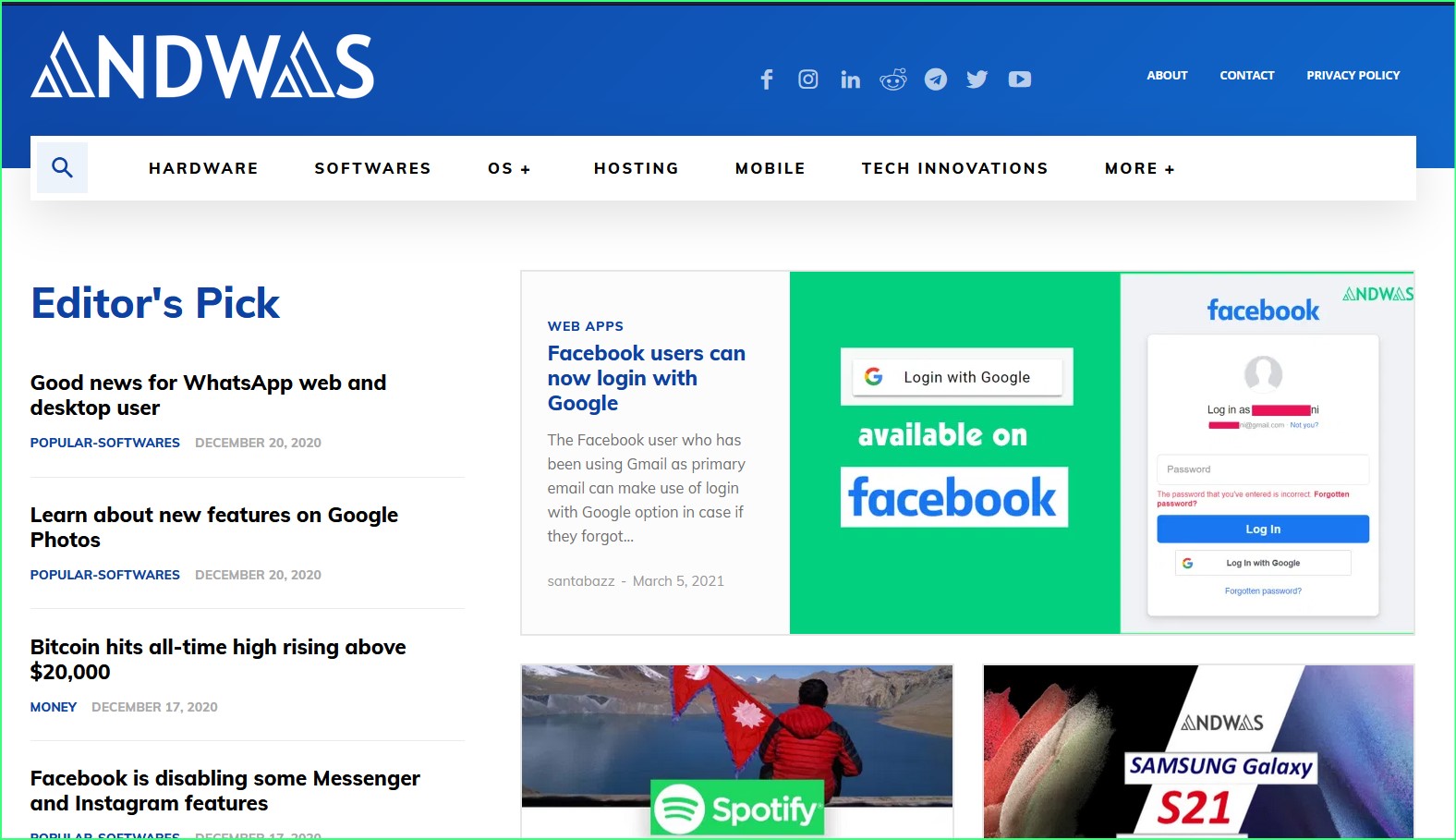Open 'Bitcoin hits all-time high' article

[218, 660]
